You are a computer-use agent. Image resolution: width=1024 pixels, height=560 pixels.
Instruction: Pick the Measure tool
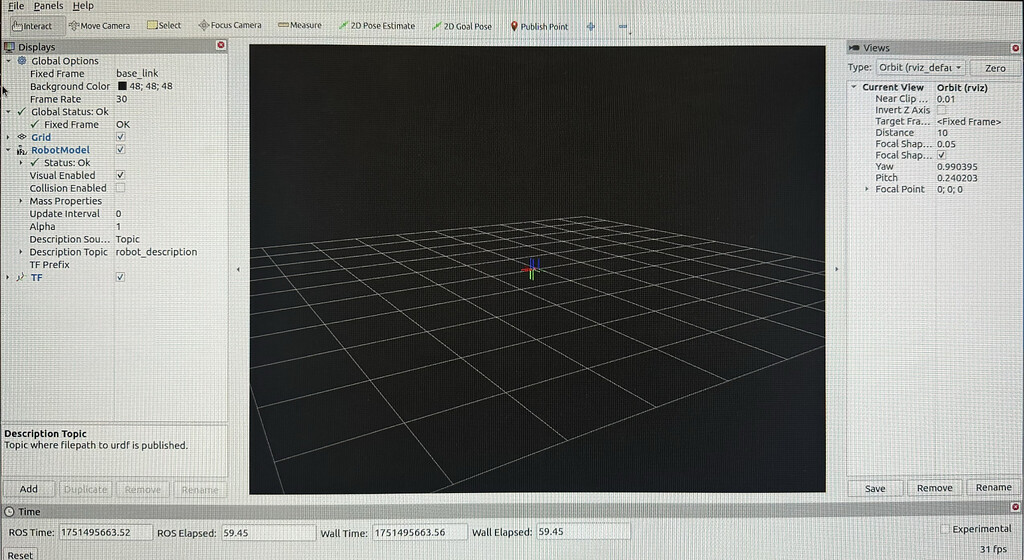[300, 25]
